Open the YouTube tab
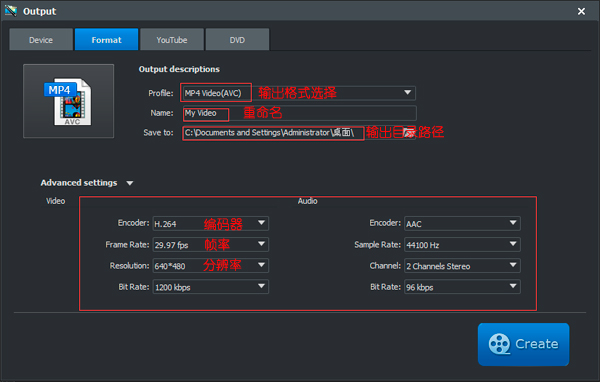Screen dimensions: 600x382 pyautogui.click(x=172, y=39)
